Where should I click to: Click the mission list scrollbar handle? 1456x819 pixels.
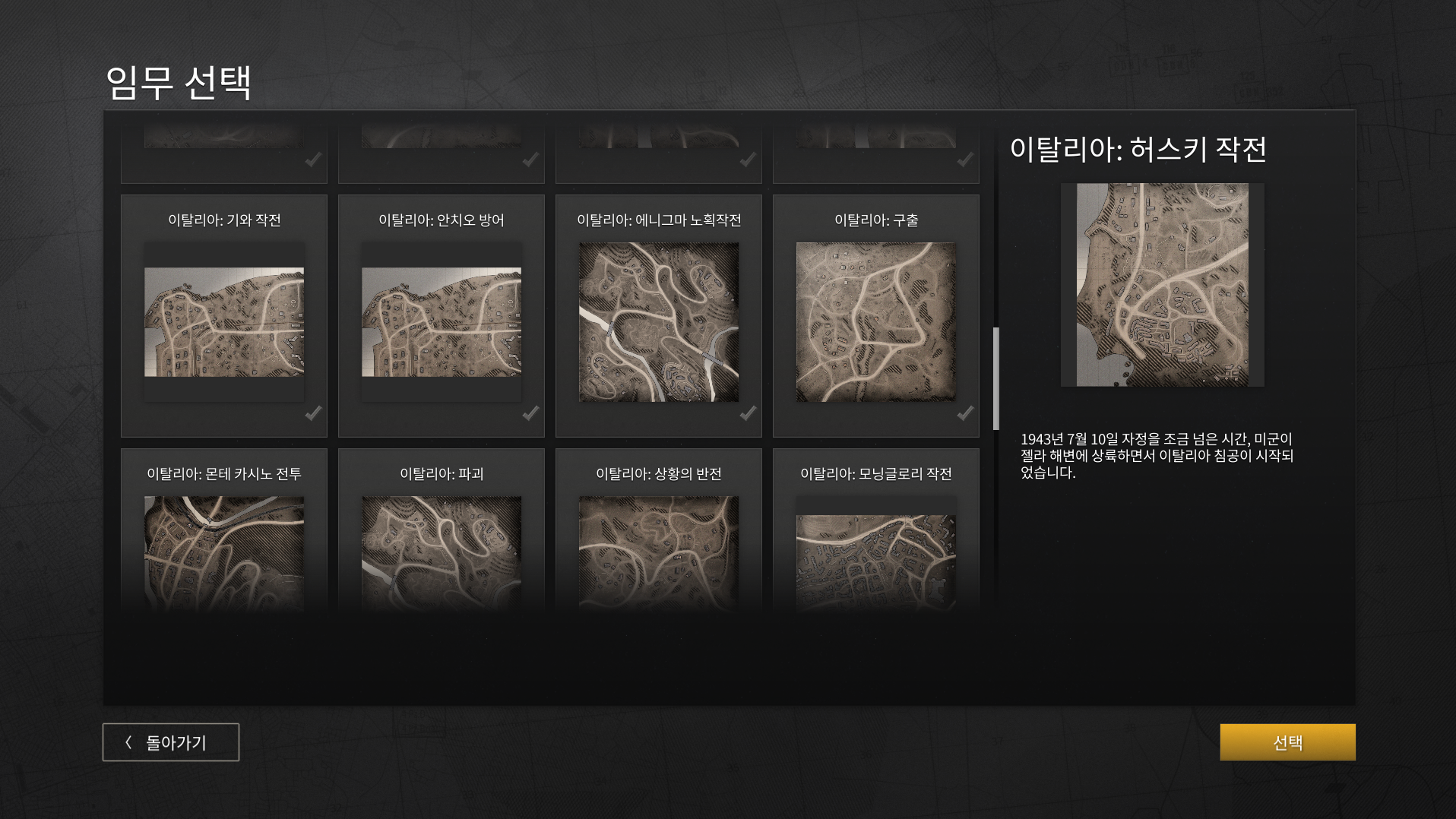995,378
